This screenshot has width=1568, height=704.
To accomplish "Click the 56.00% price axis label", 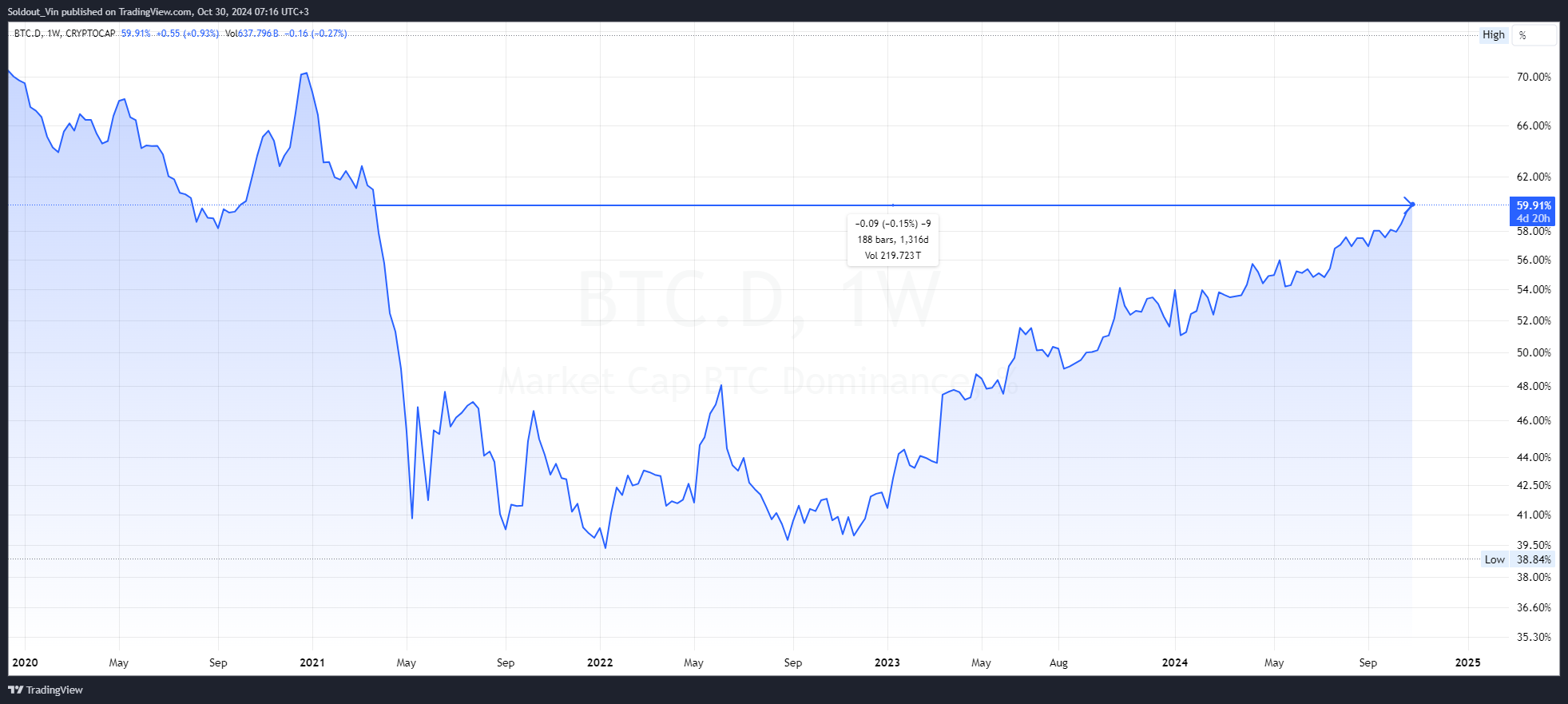I will (x=1534, y=260).
